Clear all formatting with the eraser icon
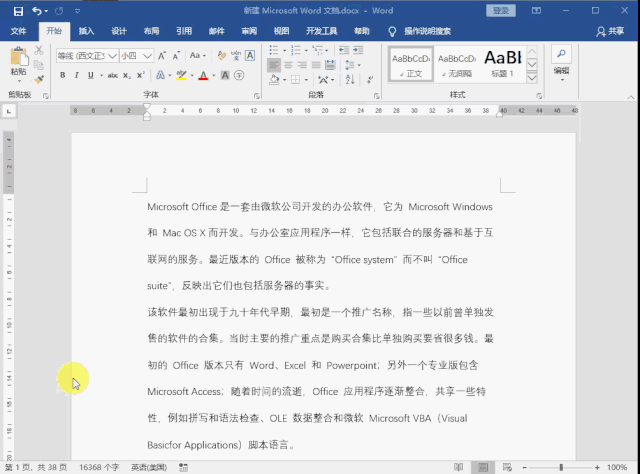This screenshot has width=640, height=474. coord(222,56)
